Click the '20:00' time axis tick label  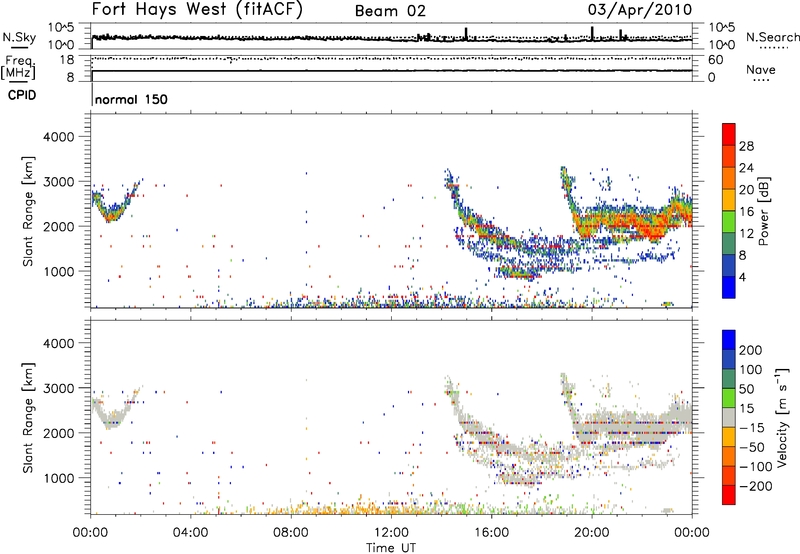592,533
